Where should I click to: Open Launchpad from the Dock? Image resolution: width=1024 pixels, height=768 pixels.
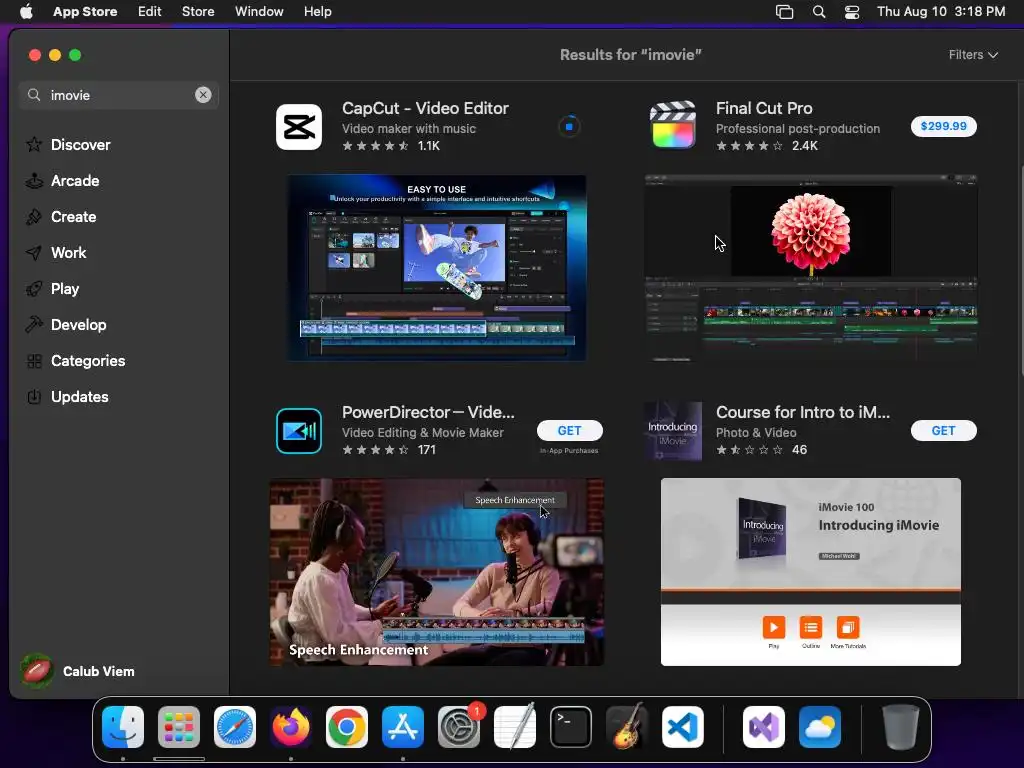[179, 727]
